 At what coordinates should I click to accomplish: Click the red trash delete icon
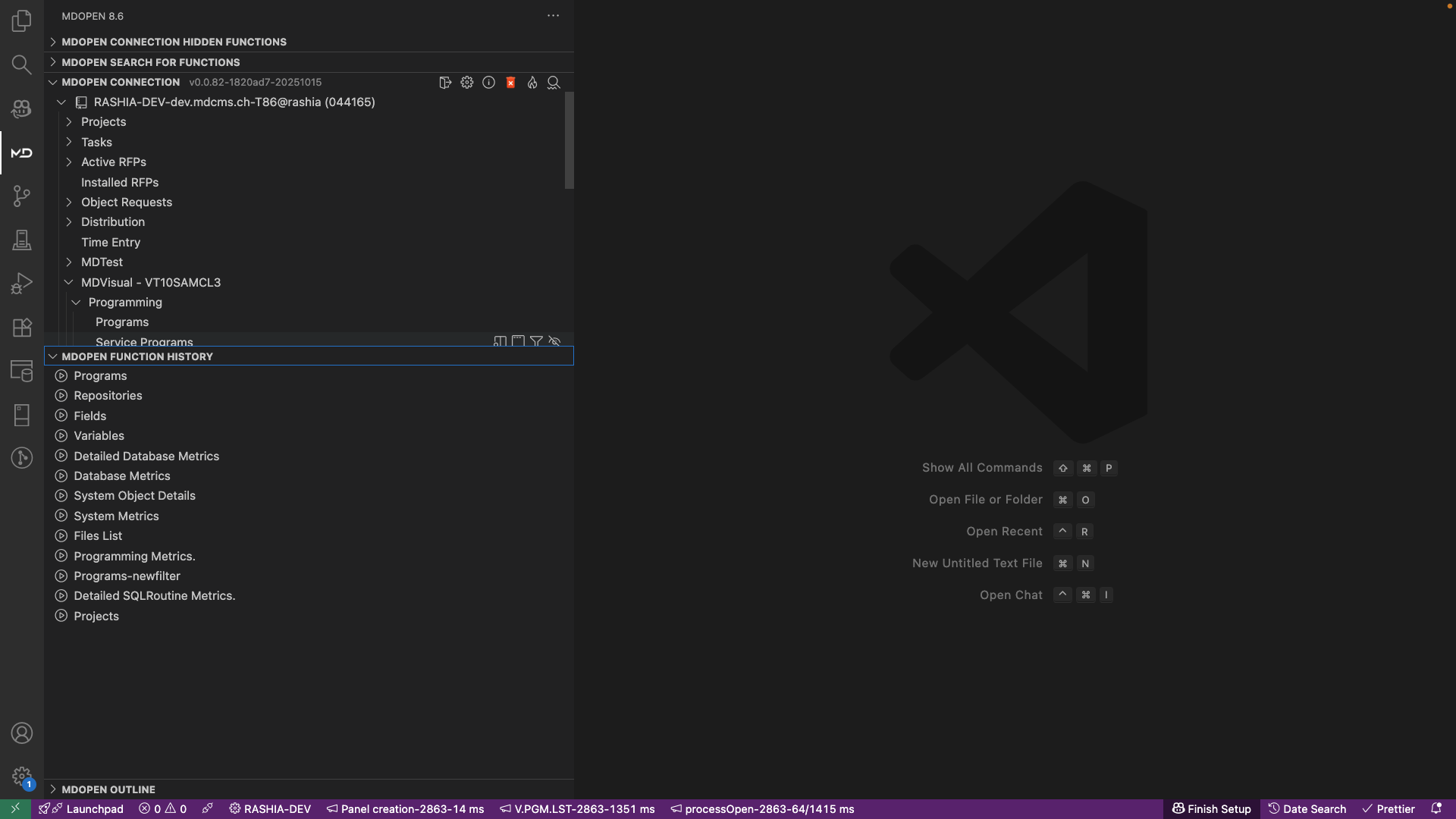(x=510, y=83)
